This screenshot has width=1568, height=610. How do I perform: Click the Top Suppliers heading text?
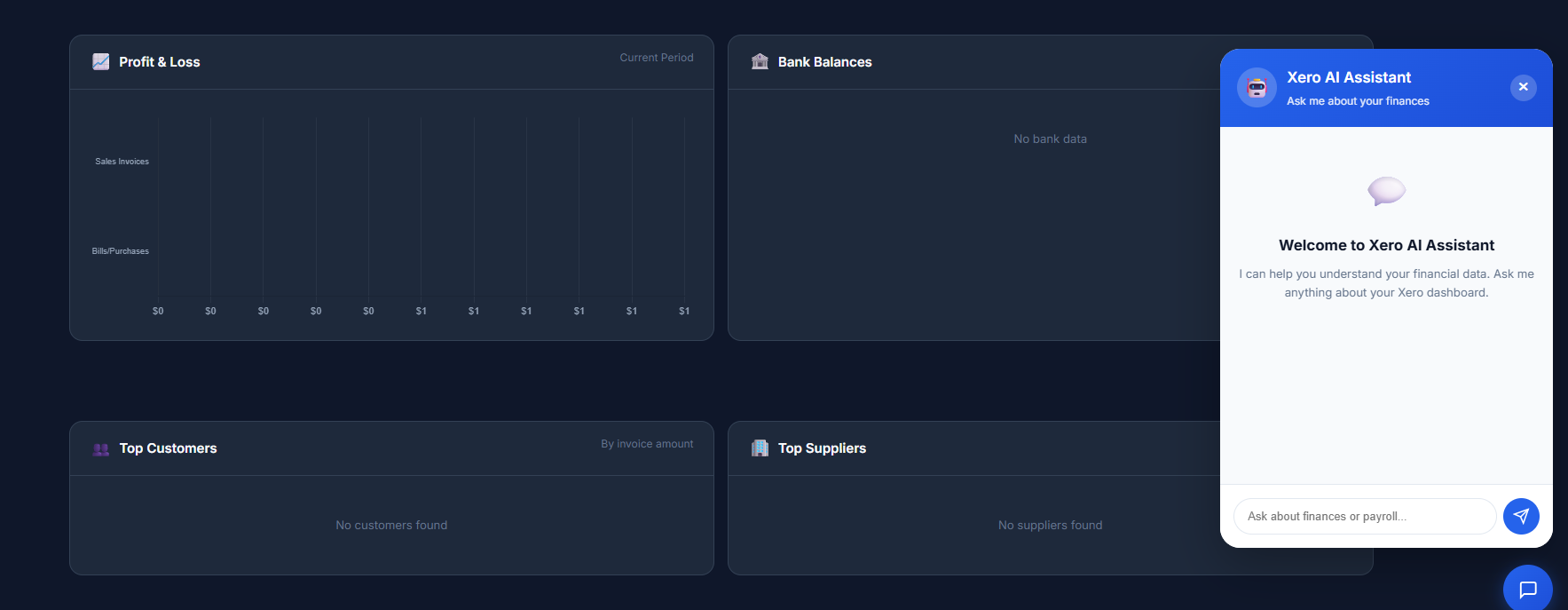click(822, 448)
